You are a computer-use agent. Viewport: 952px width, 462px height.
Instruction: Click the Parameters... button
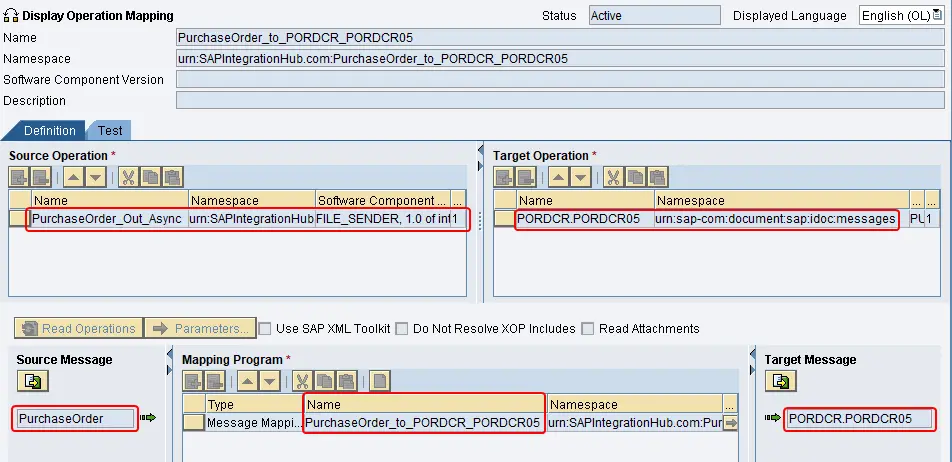[201, 328]
